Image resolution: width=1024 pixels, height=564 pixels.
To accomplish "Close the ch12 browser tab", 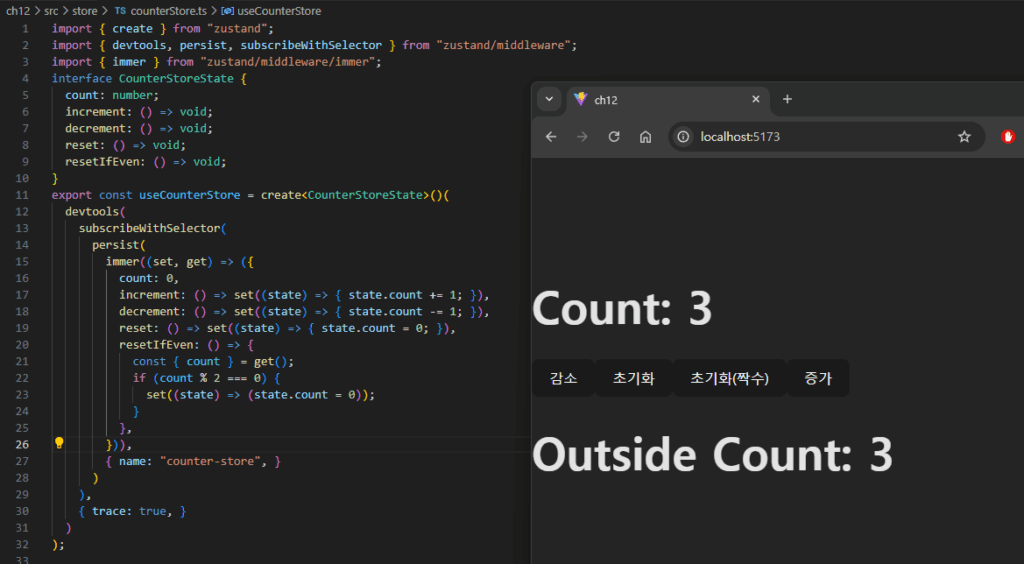I will click(x=756, y=99).
